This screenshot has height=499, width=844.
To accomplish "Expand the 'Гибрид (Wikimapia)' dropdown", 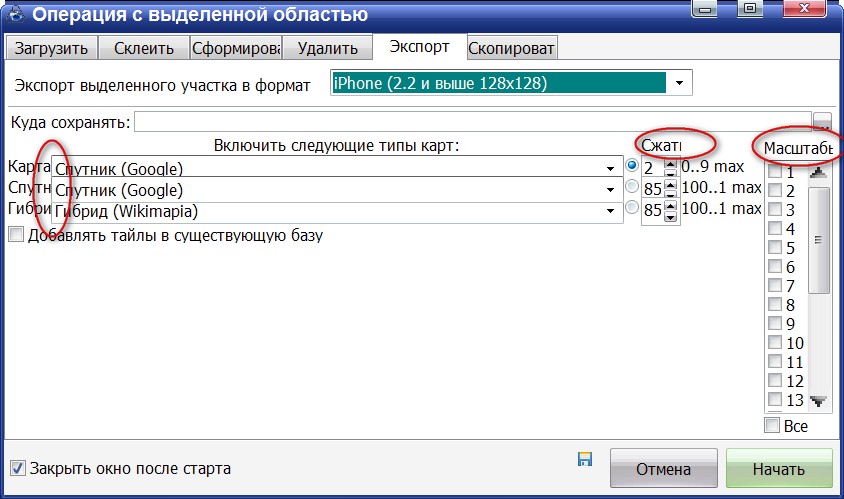I will [x=609, y=211].
